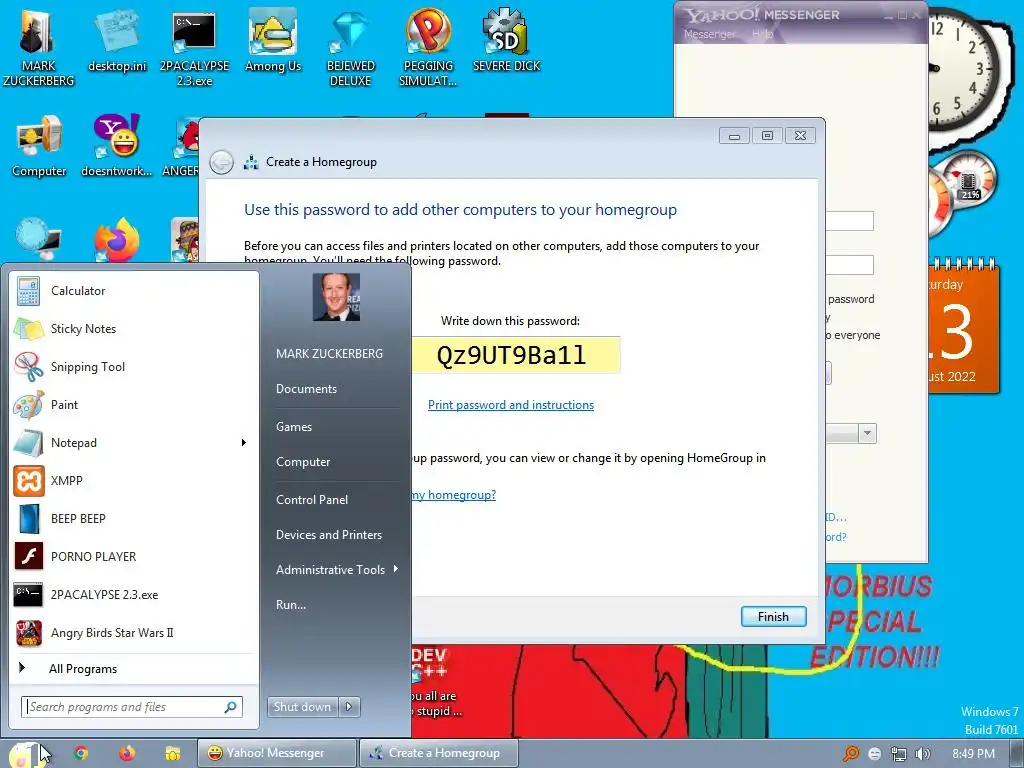Open the file explorer taskbar icon

pyautogui.click(x=172, y=753)
